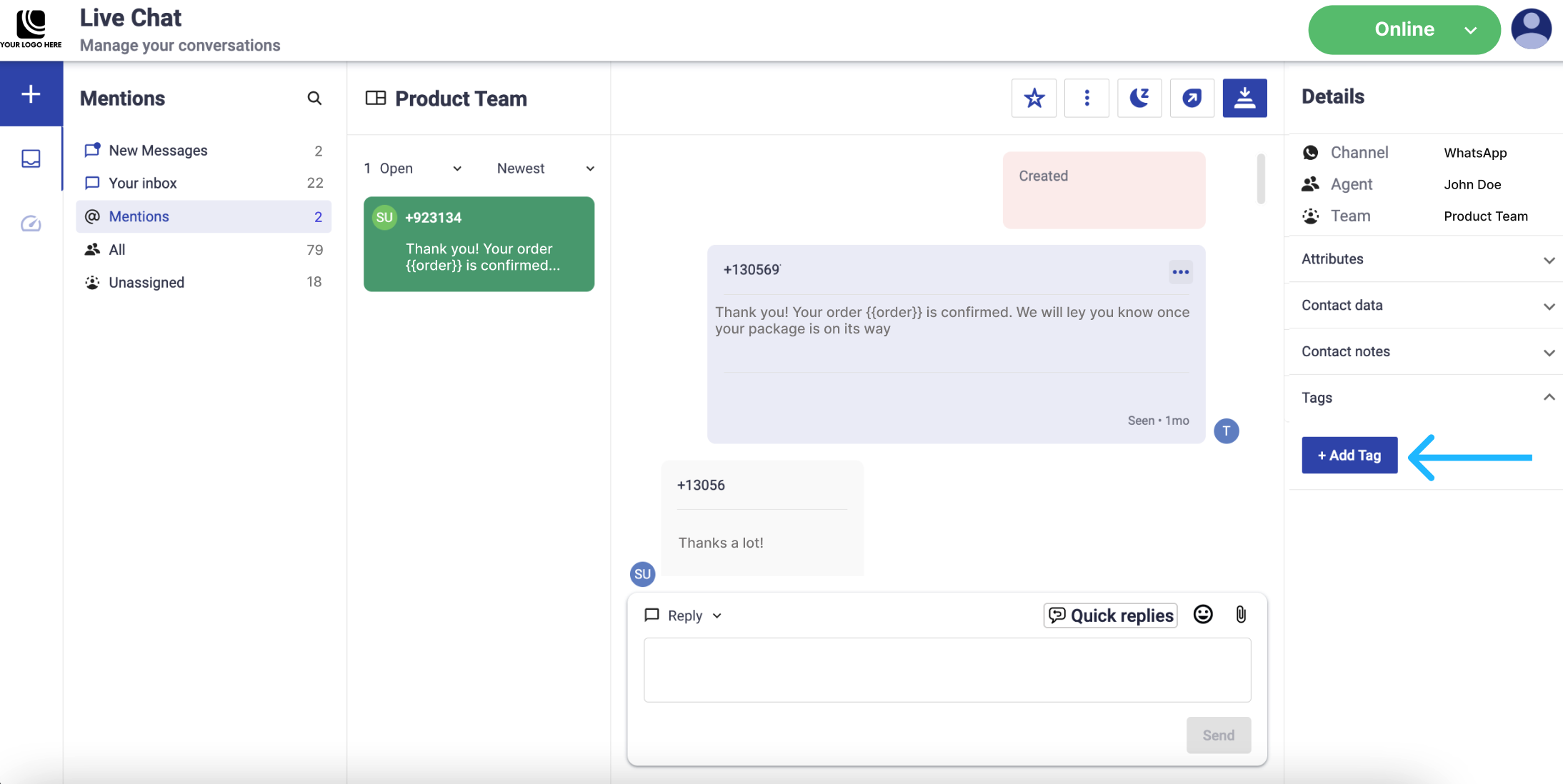Click the attachment paperclip icon

pos(1241,615)
